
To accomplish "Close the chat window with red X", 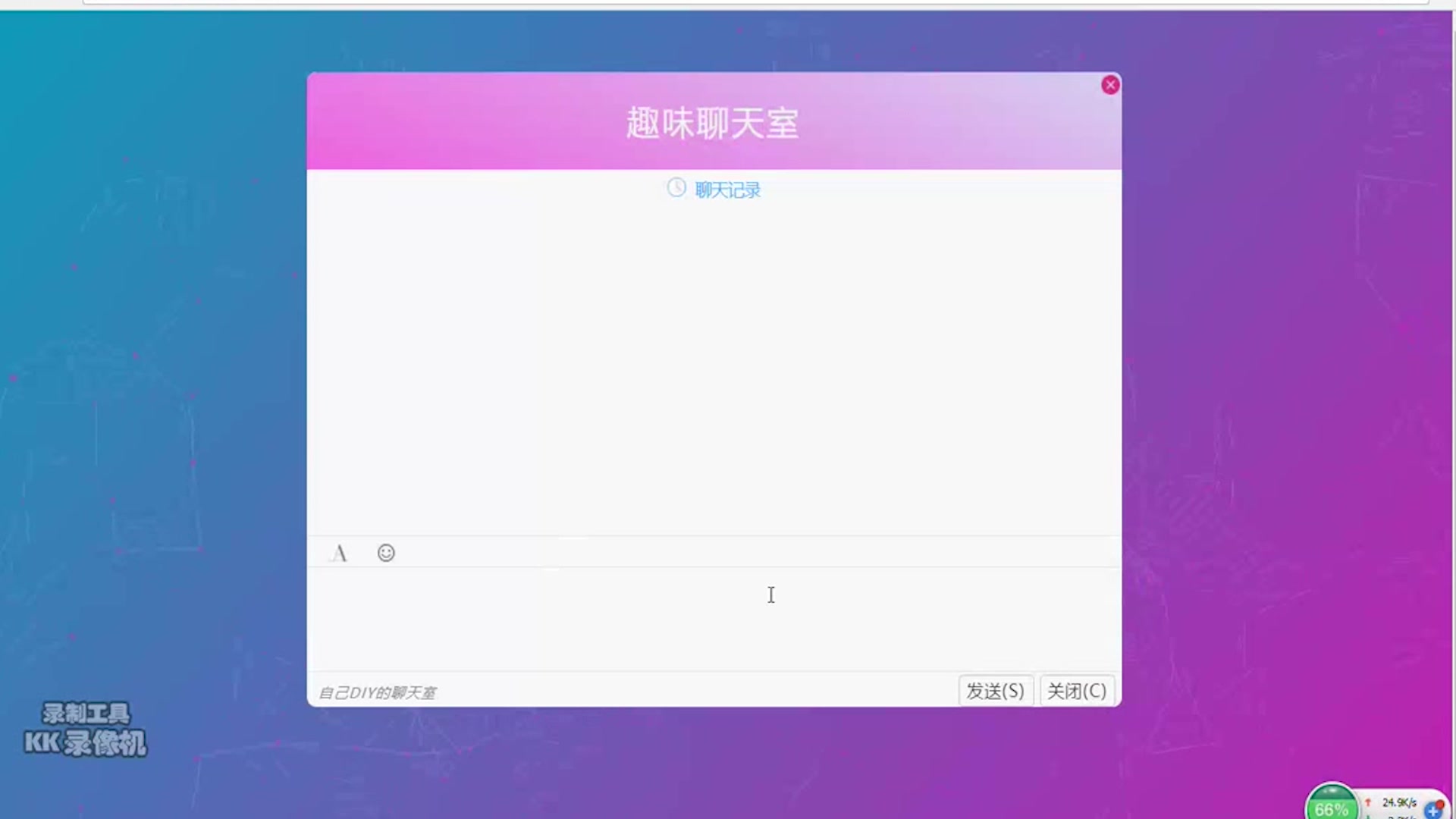I will 1110,85.
